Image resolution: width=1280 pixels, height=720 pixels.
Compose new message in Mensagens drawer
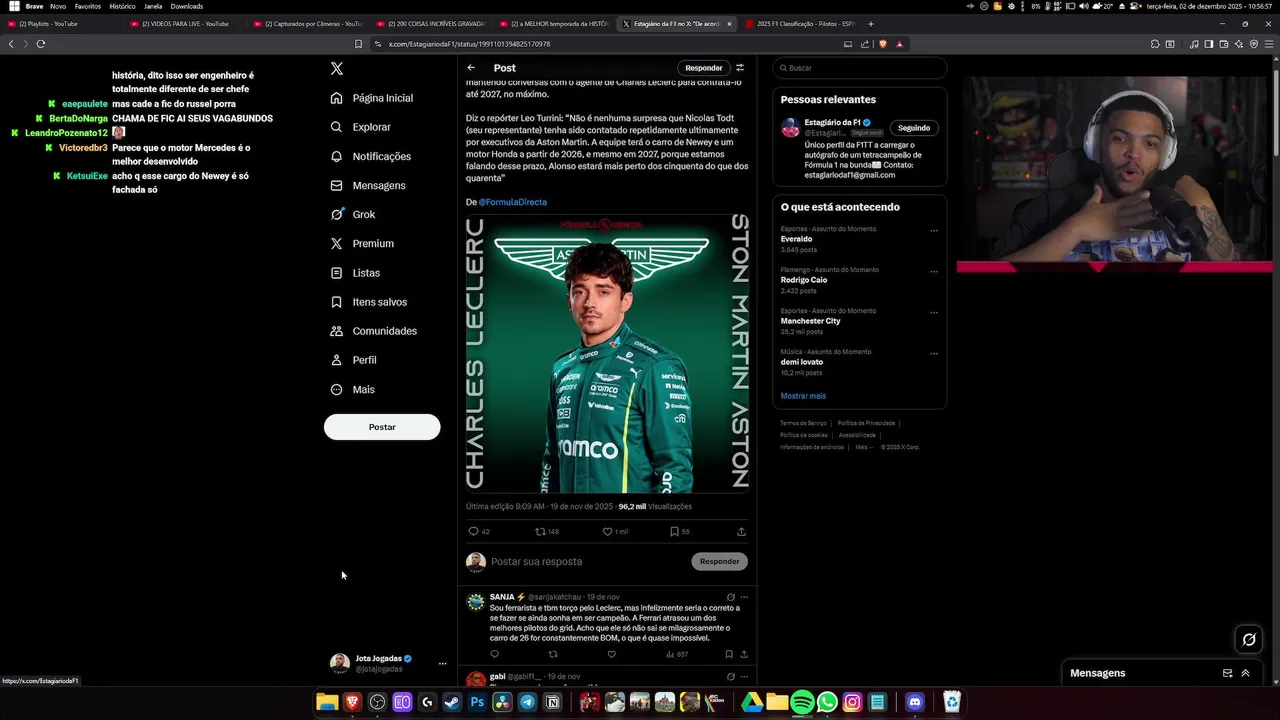click(1227, 673)
